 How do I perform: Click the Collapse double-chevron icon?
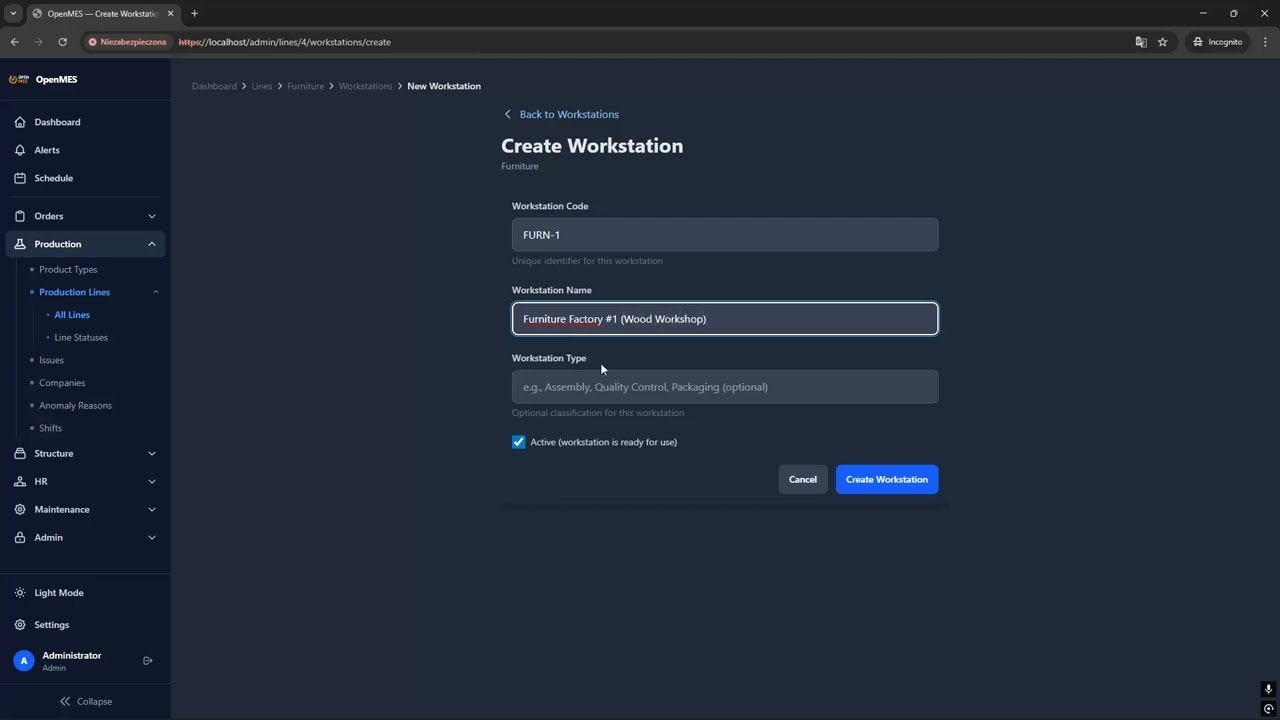65,701
